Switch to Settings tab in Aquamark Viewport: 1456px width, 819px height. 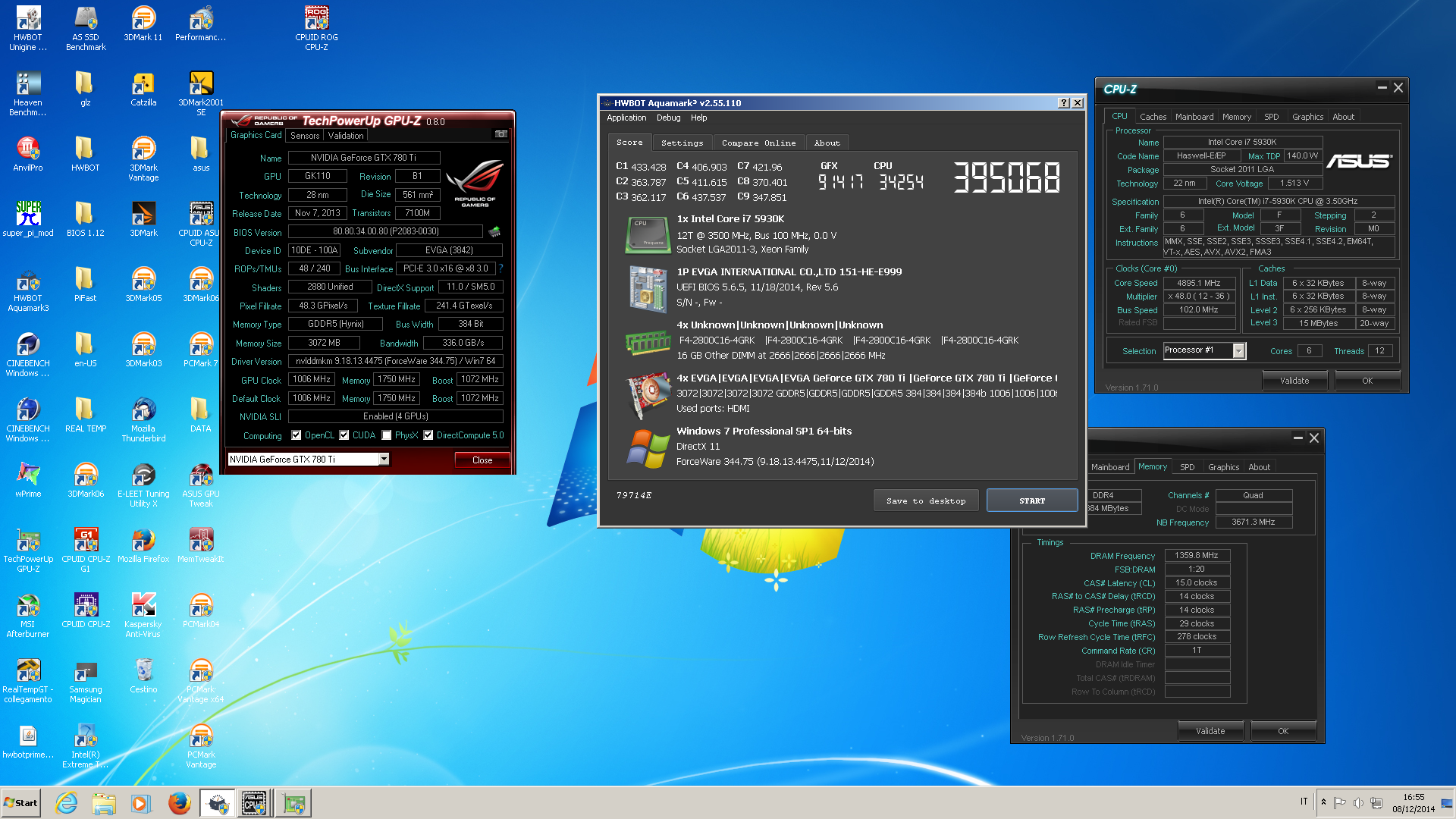pos(682,143)
